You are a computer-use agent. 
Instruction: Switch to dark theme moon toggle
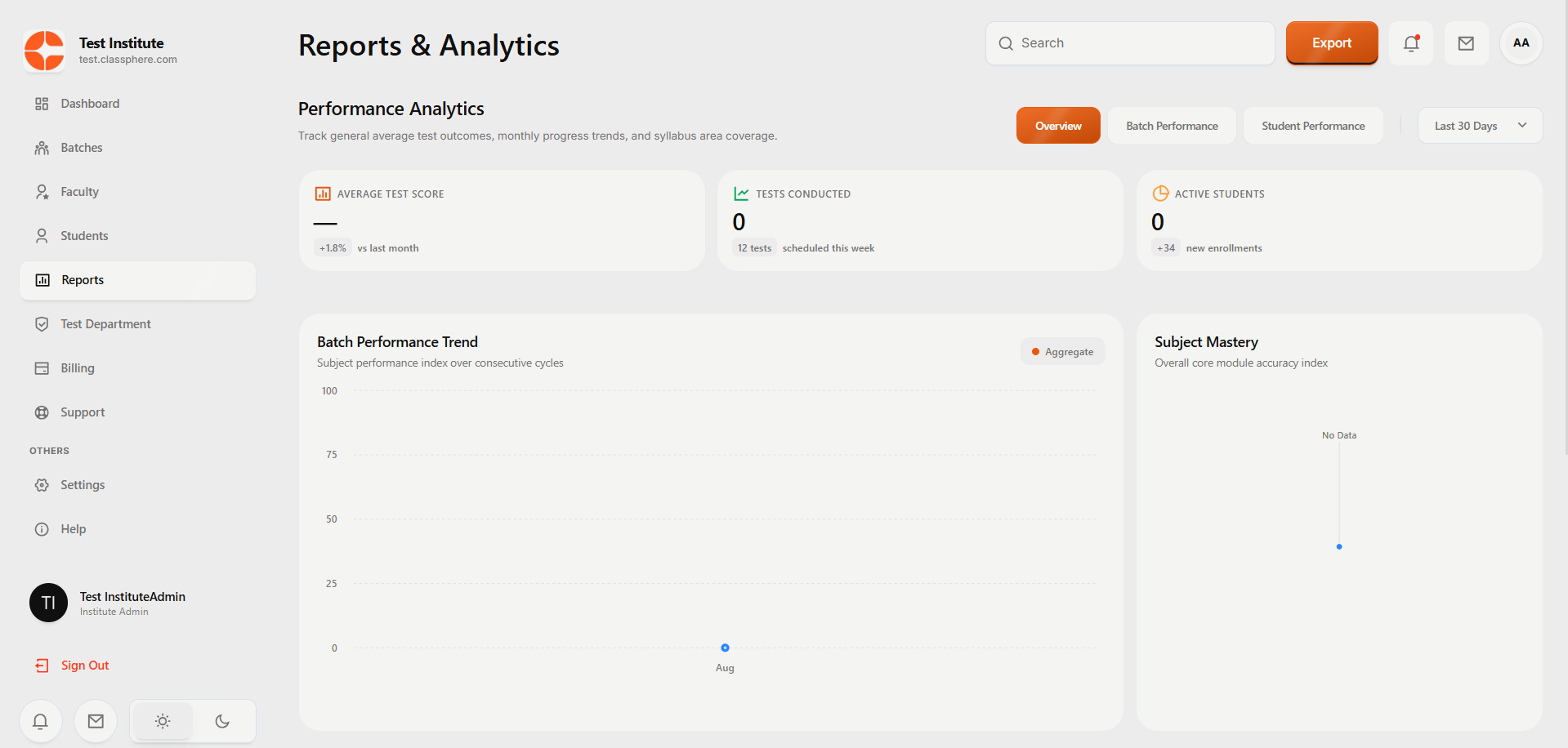[222, 721]
